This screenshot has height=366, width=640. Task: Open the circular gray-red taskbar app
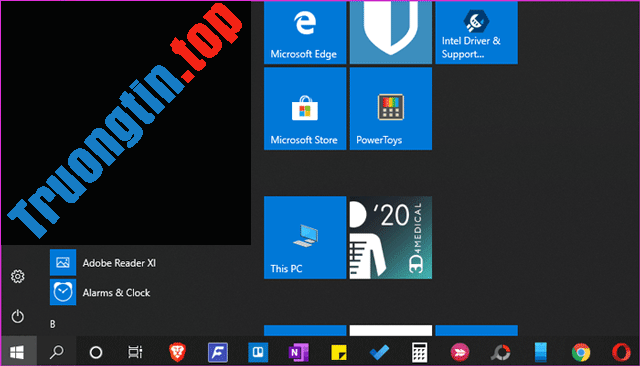500,352
